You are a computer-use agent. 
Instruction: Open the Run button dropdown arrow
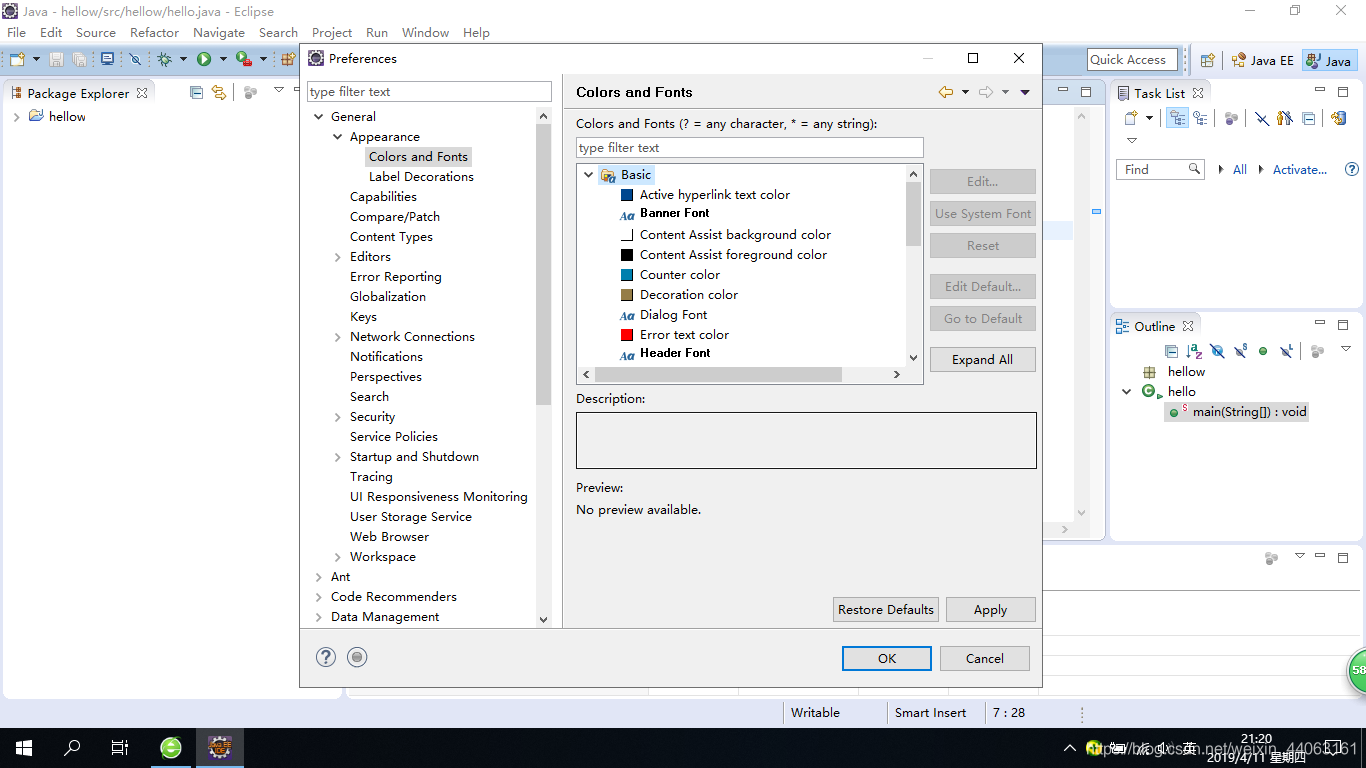pyautogui.click(x=222, y=60)
